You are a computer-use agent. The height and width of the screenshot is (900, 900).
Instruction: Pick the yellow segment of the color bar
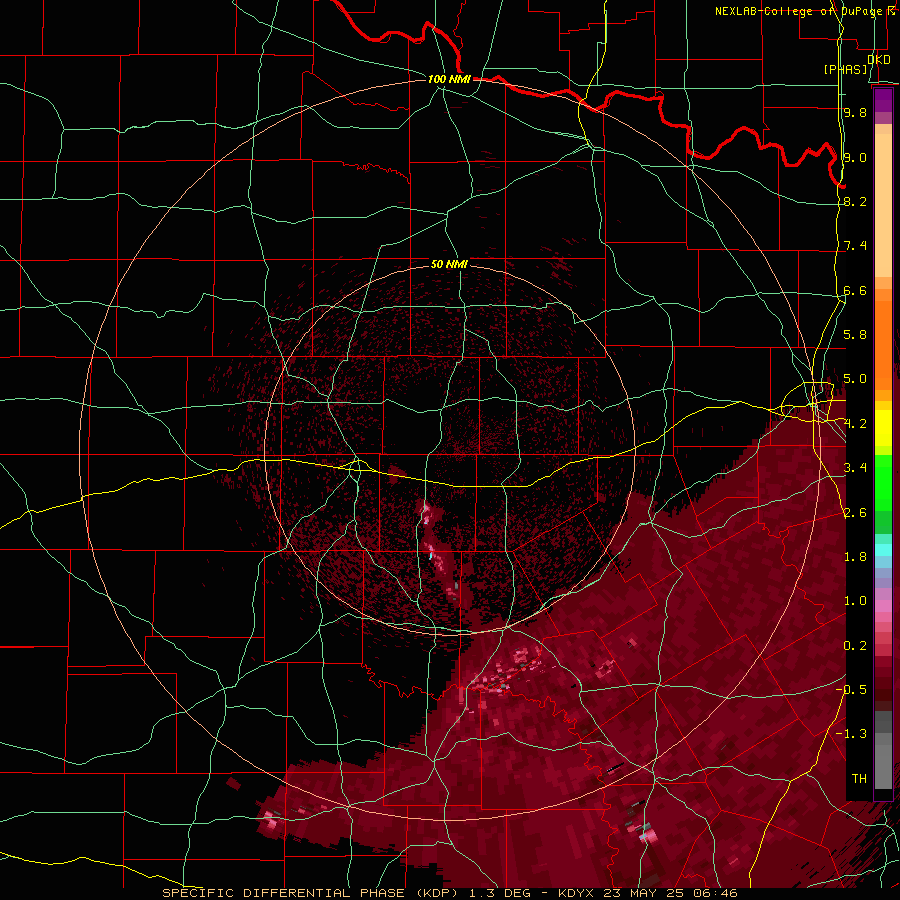(x=883, y=428)
